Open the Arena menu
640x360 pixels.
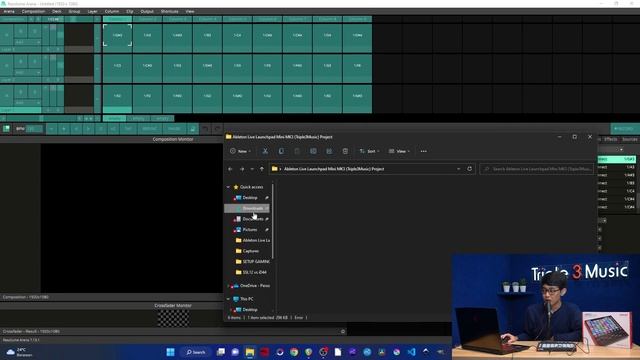tap(9, 11)
